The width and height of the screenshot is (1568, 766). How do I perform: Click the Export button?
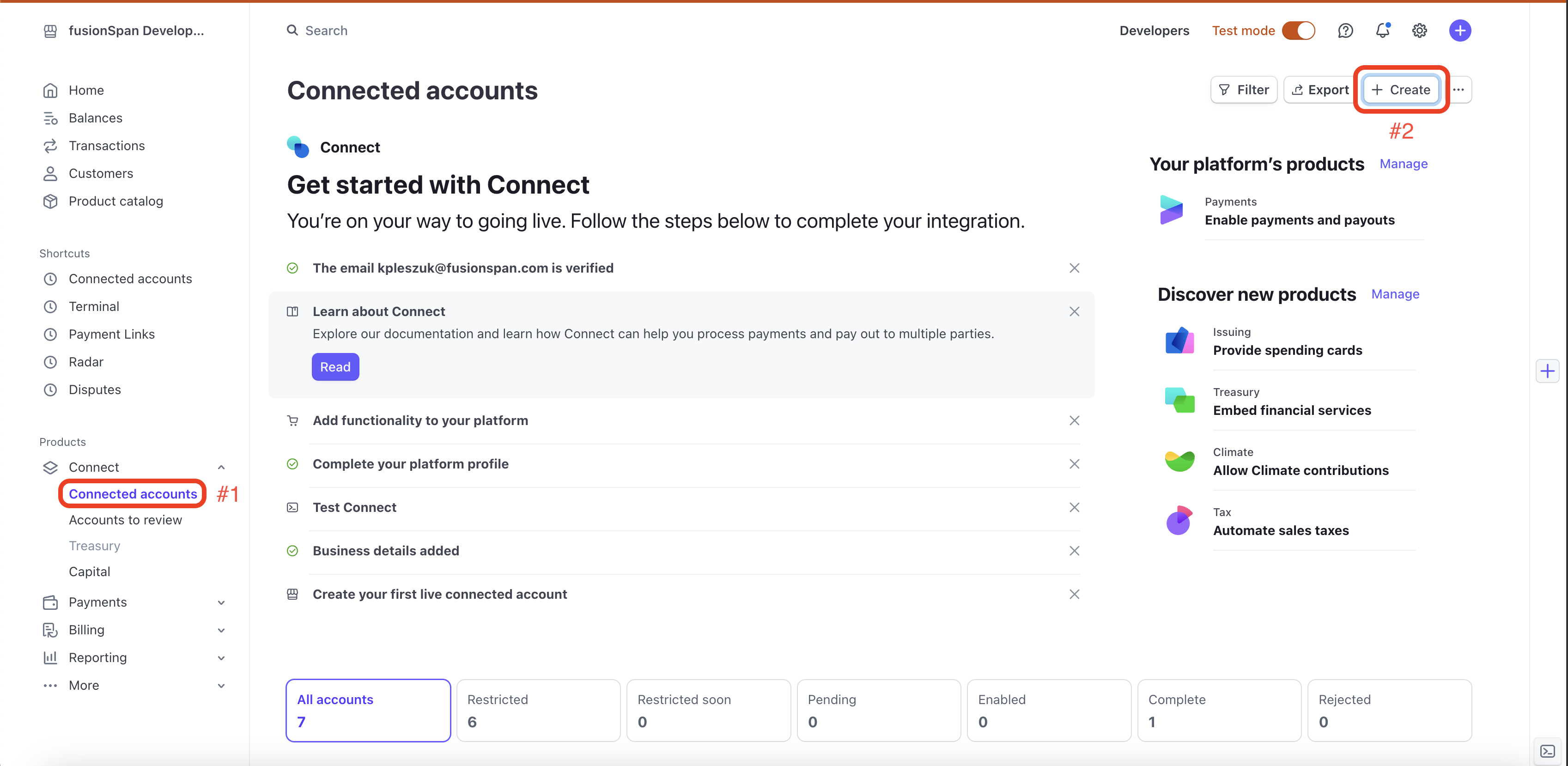click(1319, 90)
